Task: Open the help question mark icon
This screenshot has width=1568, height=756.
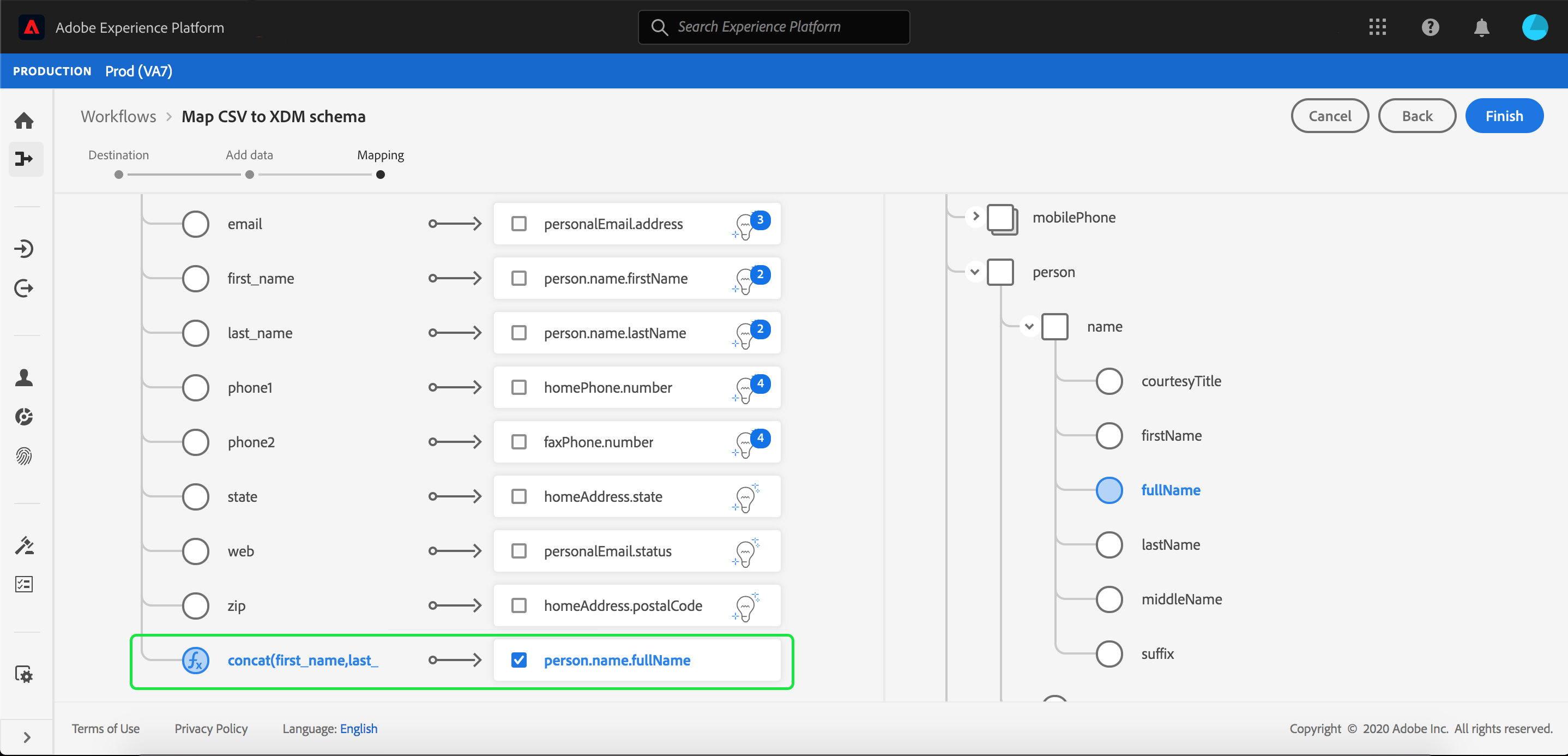Action: (x=1430, y=27)
